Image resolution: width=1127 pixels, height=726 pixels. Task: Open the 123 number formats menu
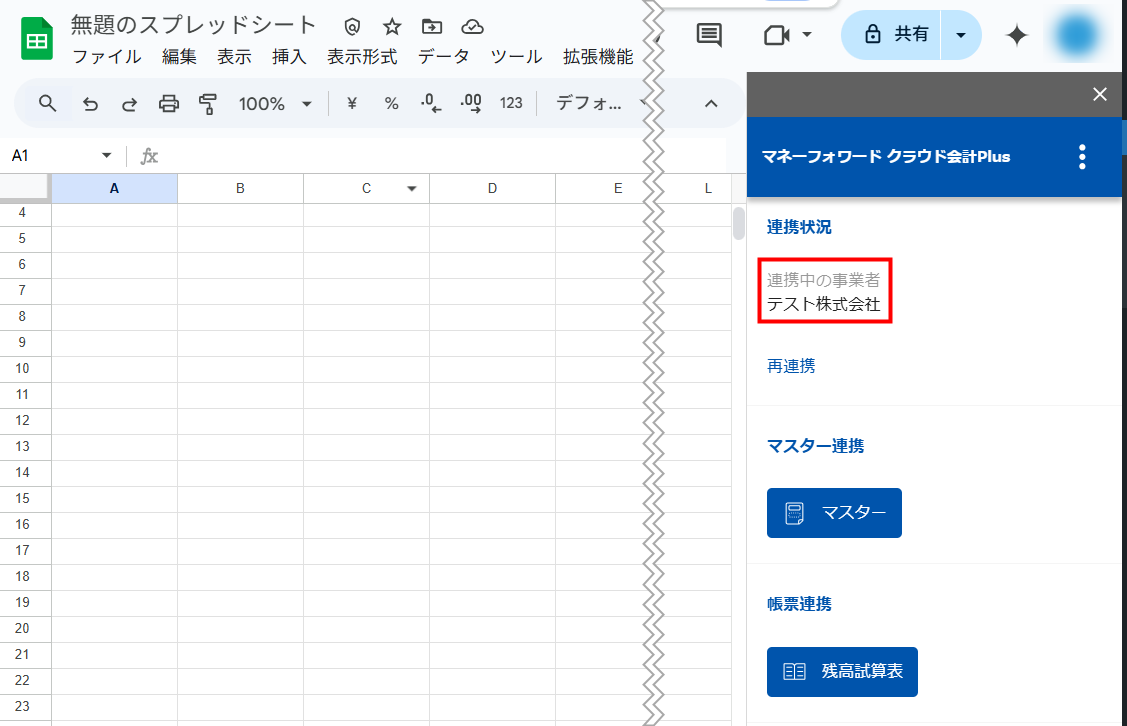pyautogui.click(x=511, y=104)
